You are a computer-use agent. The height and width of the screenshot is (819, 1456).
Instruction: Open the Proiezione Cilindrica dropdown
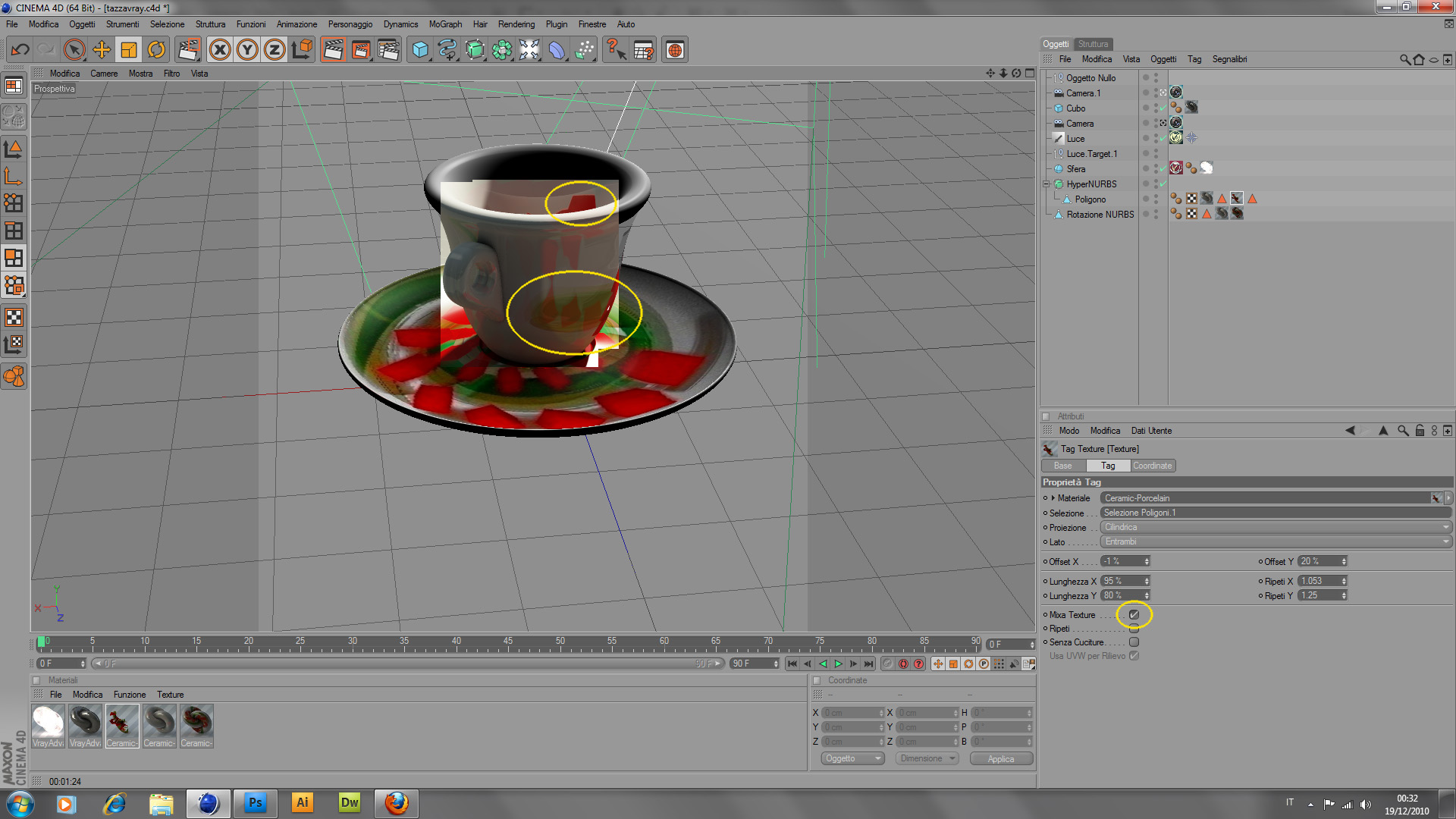(1276, 527)
